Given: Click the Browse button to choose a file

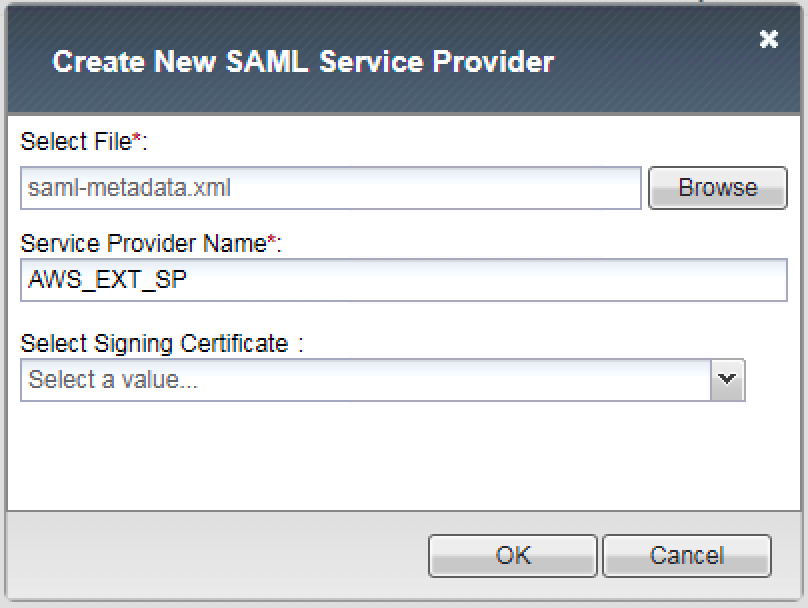Looking at the screenshot, I should coord(718,188).
